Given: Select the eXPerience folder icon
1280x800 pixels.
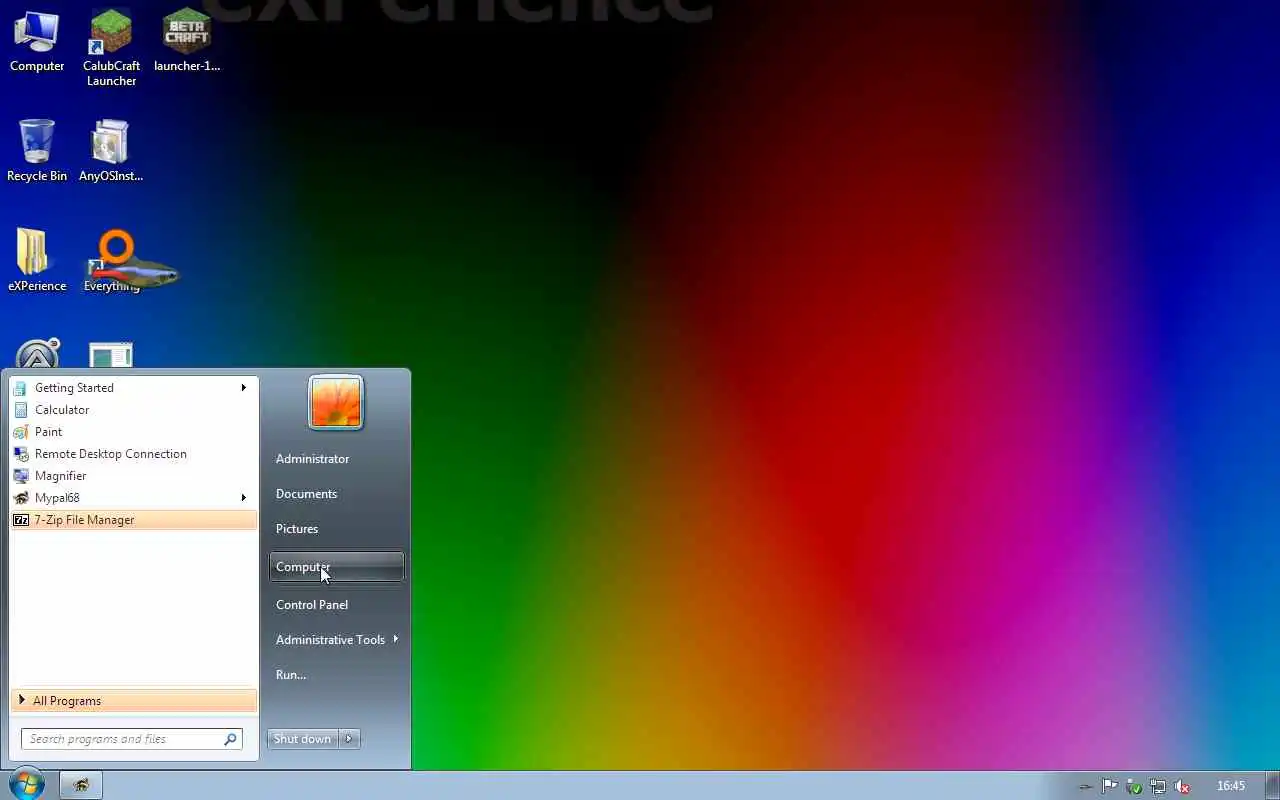Looking at the screenshot, I should [37, 261].
